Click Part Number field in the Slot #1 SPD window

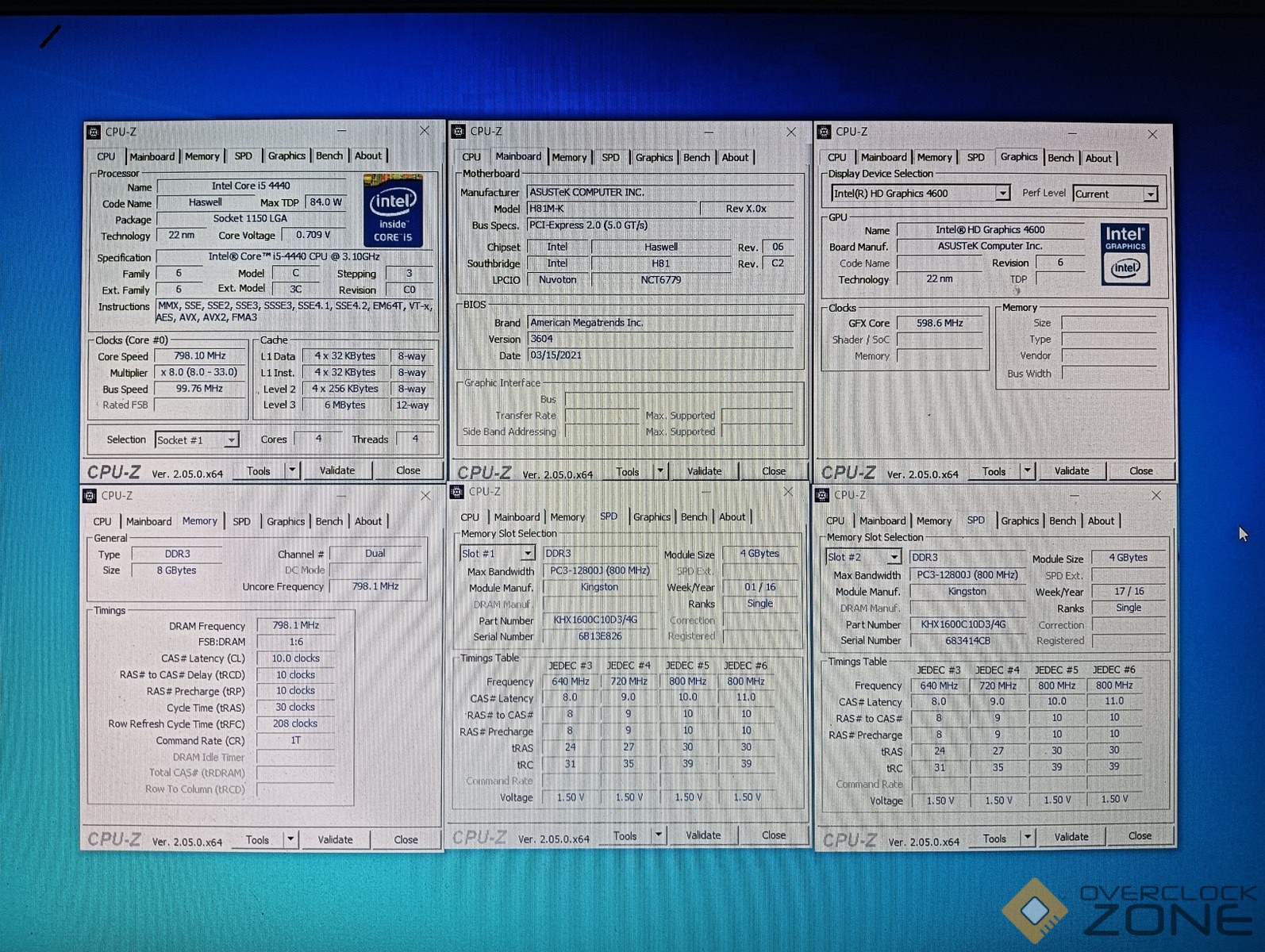point(597,620)
